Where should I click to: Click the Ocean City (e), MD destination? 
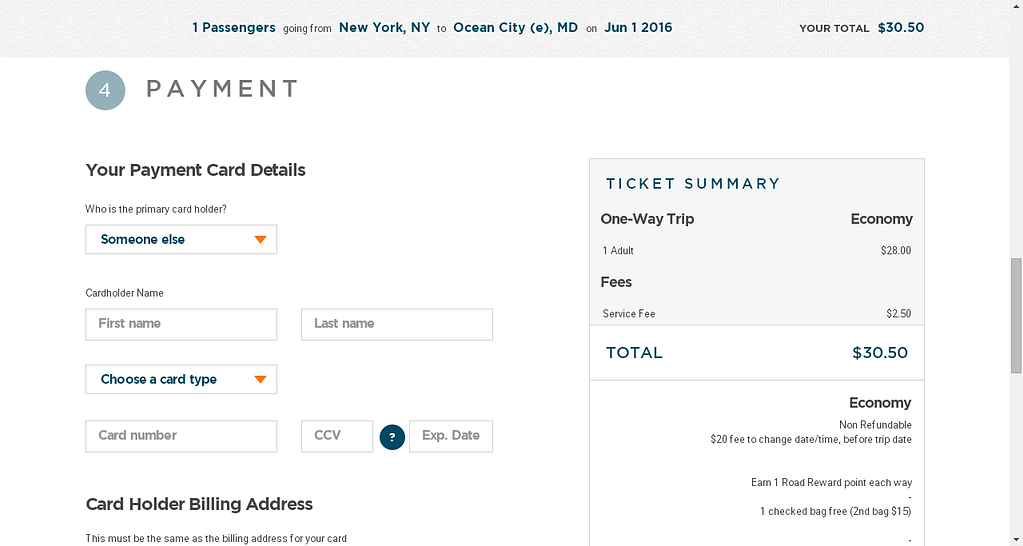click(515, 28)
